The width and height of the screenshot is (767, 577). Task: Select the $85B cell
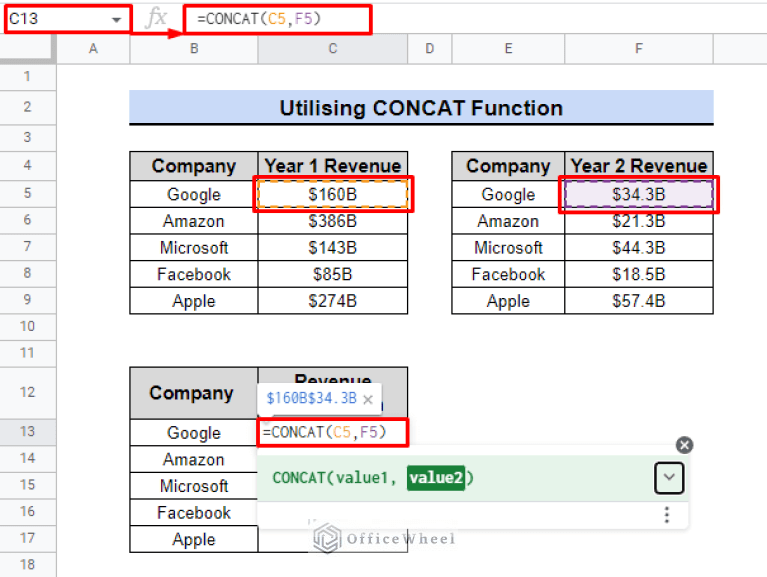(x=333, y=274)
